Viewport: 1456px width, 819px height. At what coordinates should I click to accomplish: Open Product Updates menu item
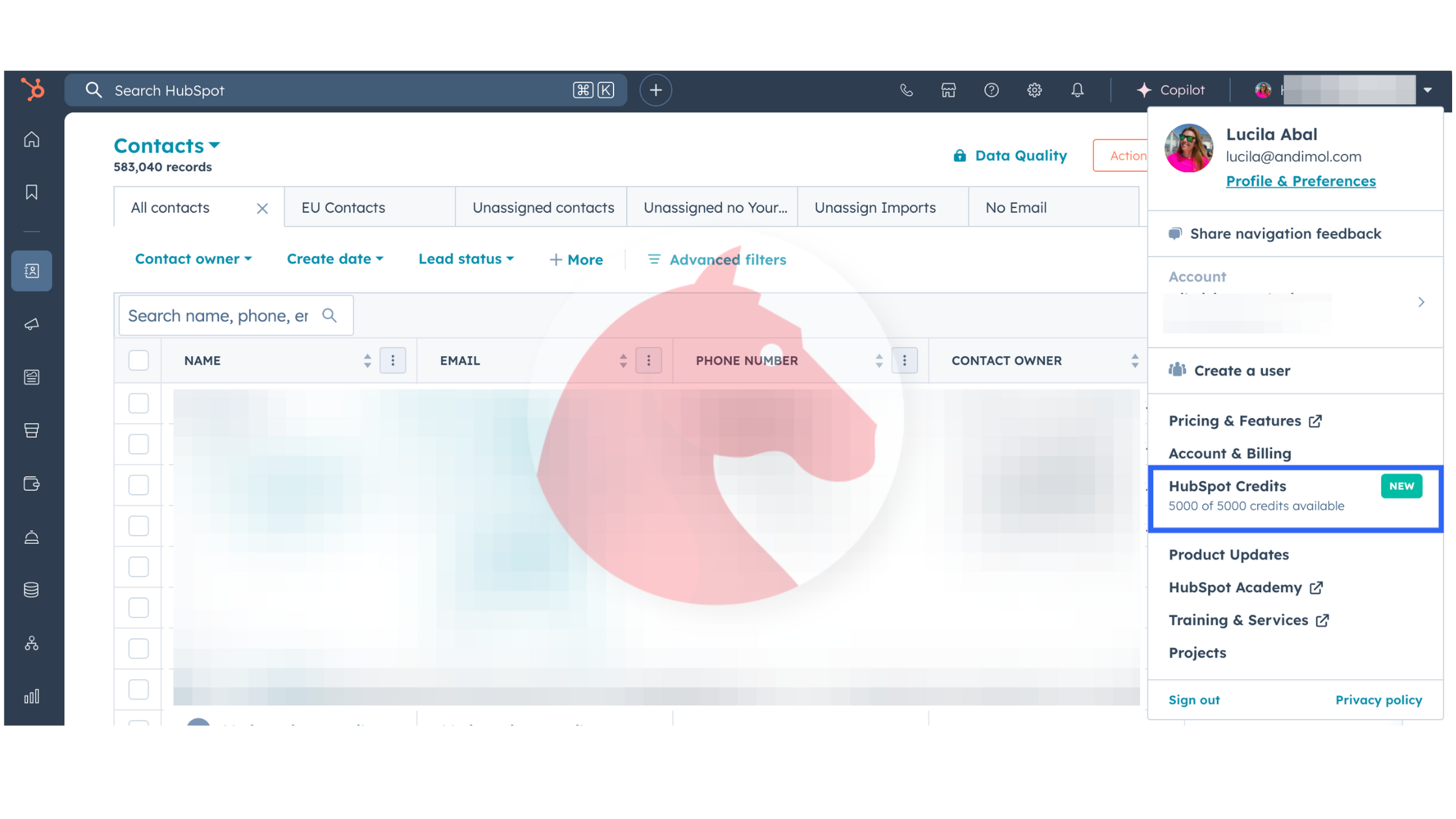[1228, 554]
